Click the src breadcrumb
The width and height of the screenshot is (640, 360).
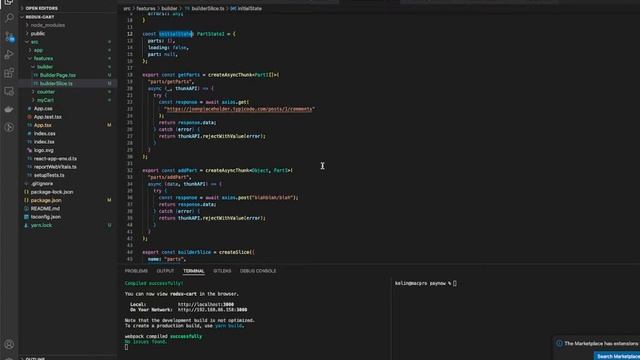(x=127, y=9)
